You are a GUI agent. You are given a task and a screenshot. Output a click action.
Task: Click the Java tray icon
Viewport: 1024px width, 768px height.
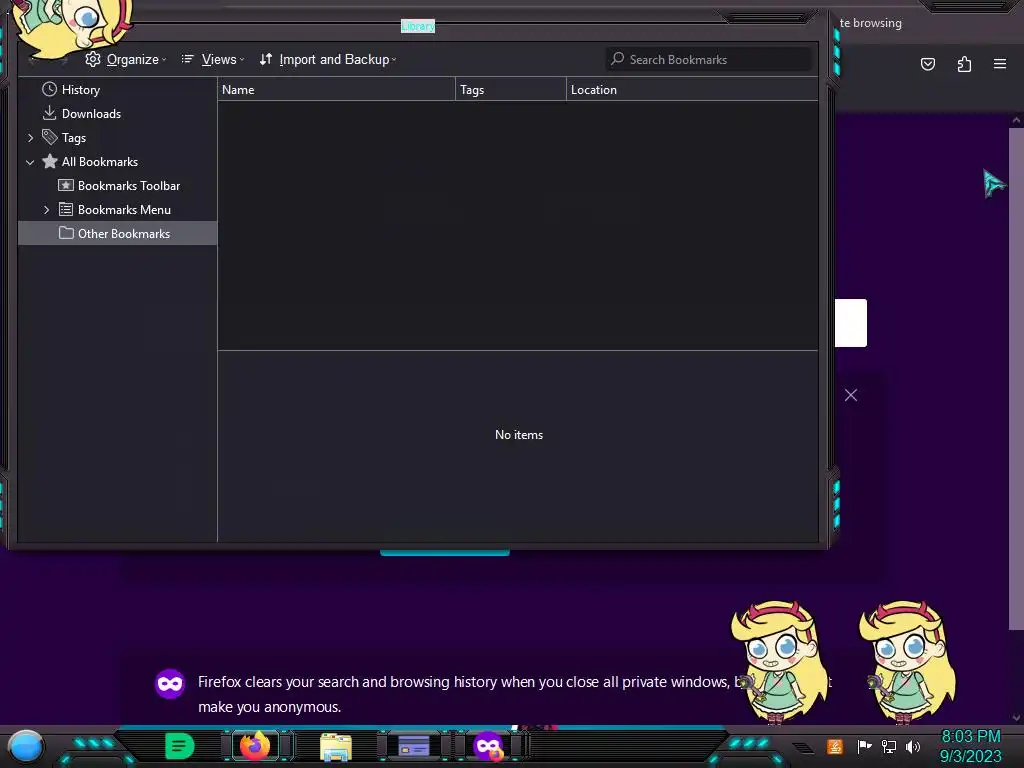tap(835, 746)
